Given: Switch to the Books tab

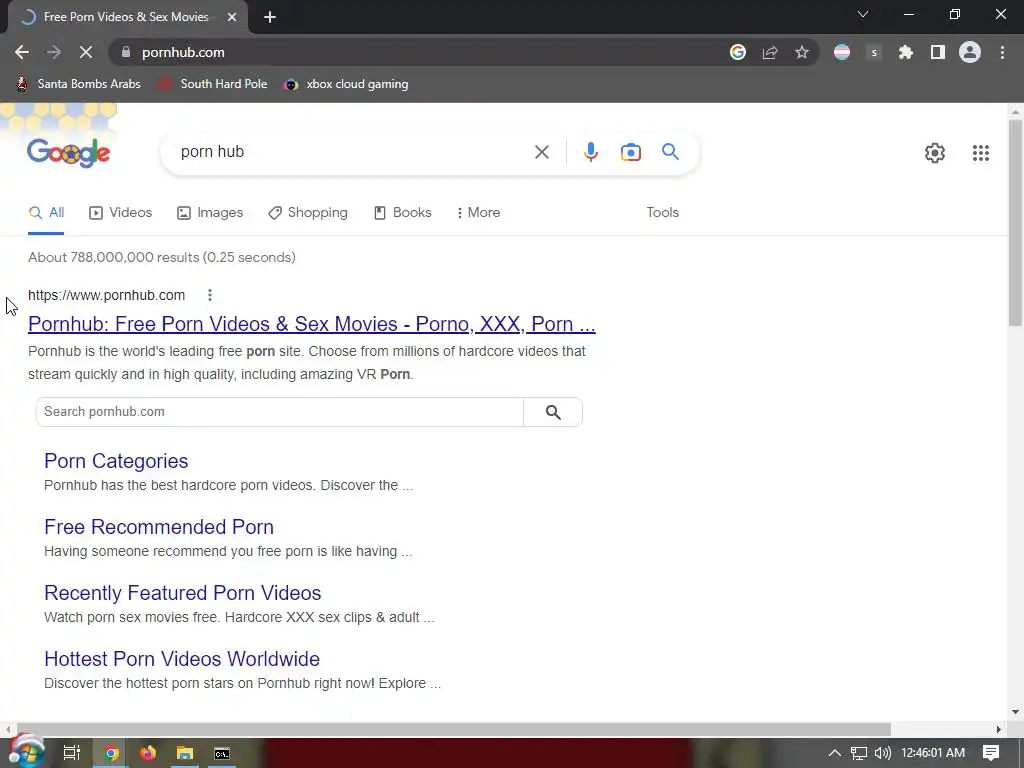Looking at the screenshot, I should pyautogui.click(x=402, y=213).
